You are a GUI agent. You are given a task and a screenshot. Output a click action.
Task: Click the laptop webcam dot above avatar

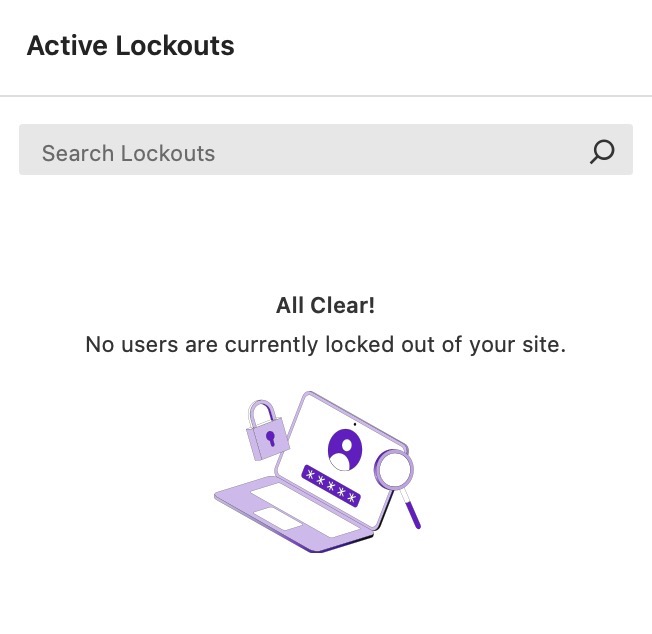click(355, 424)
